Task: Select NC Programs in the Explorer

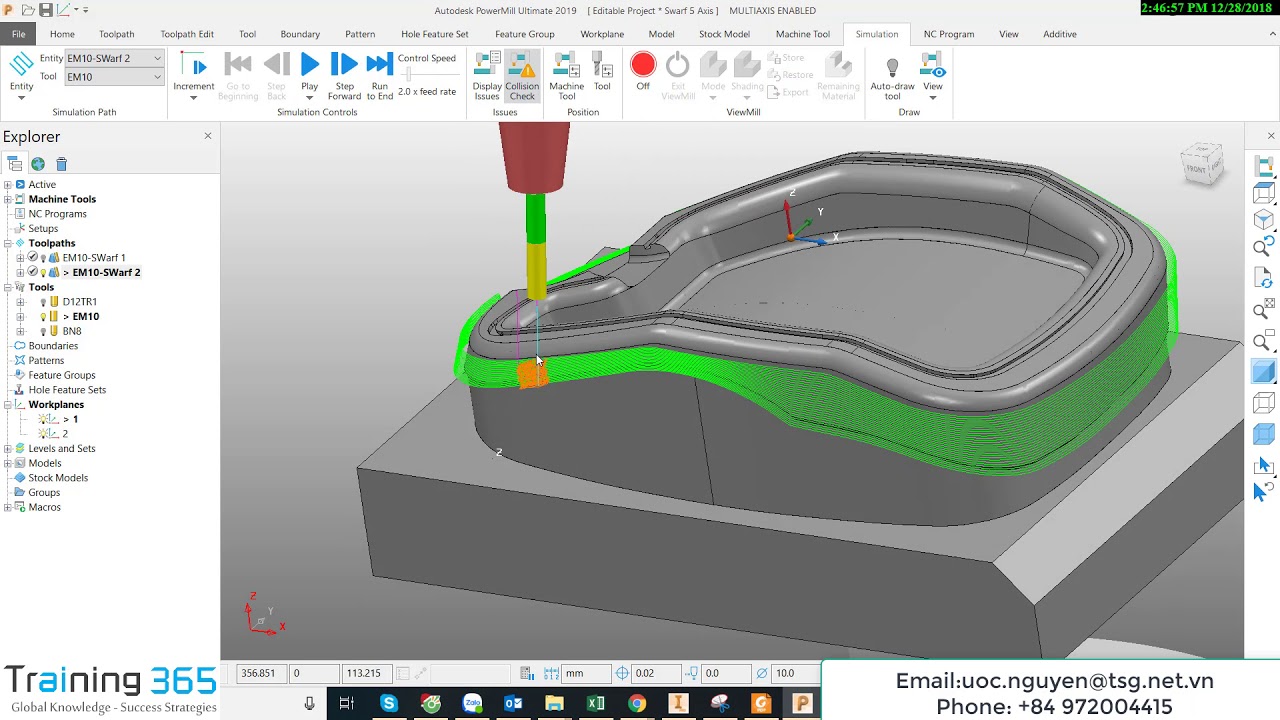Action: click(x=57, y=214)
